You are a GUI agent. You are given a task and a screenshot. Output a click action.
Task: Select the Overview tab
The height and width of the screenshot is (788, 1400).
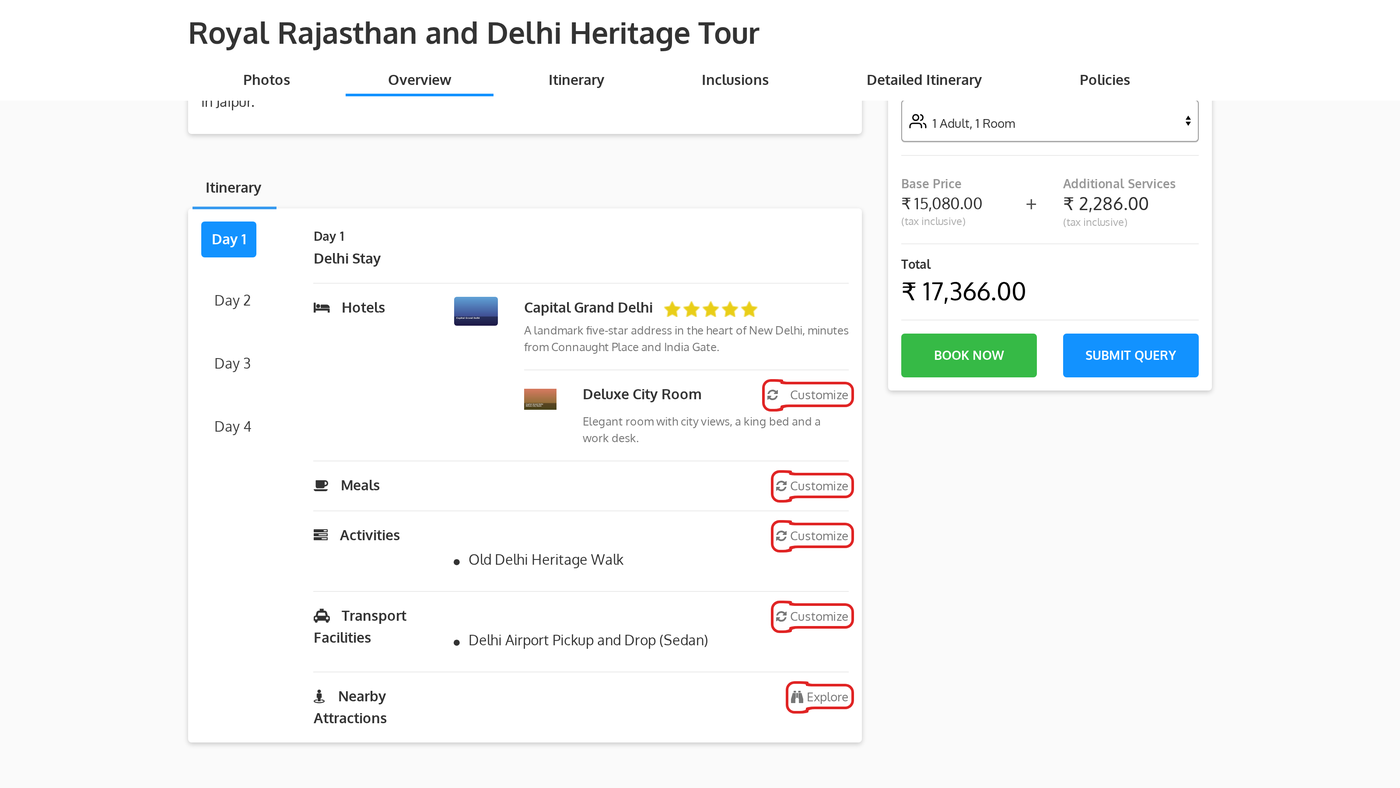click(x=420, y=80)
